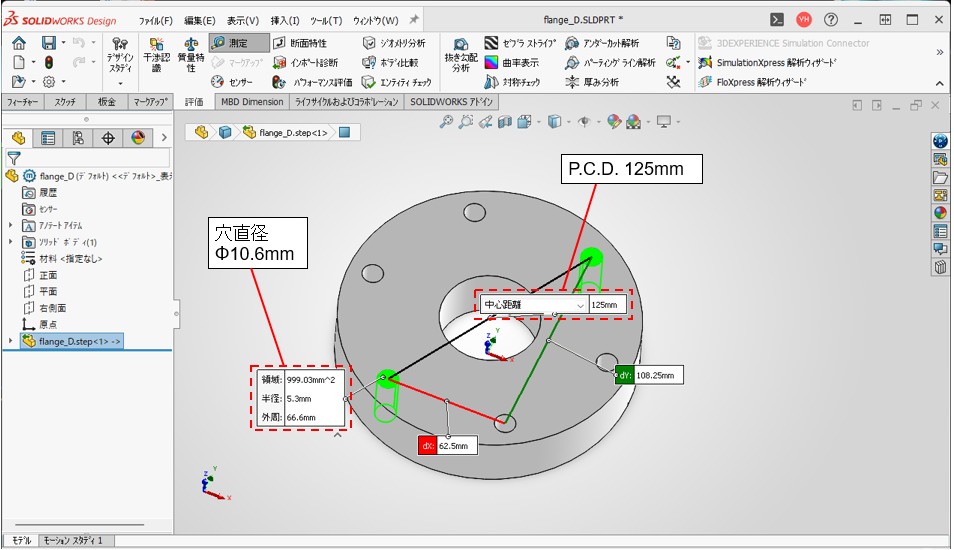Toggle the hide/show items eye icon

tap(585, 122)
